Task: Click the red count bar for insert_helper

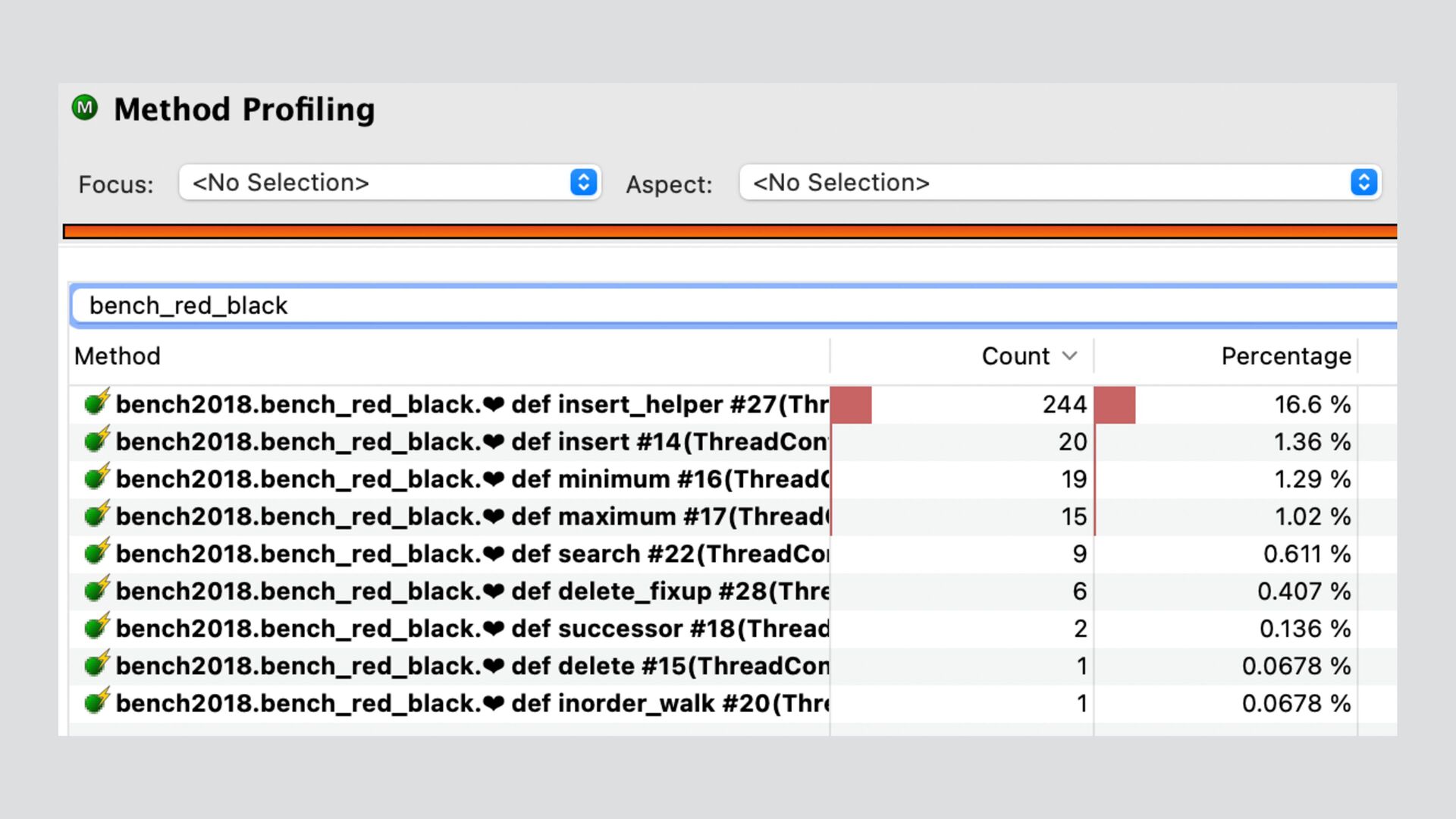Action: tap(851, 404)
